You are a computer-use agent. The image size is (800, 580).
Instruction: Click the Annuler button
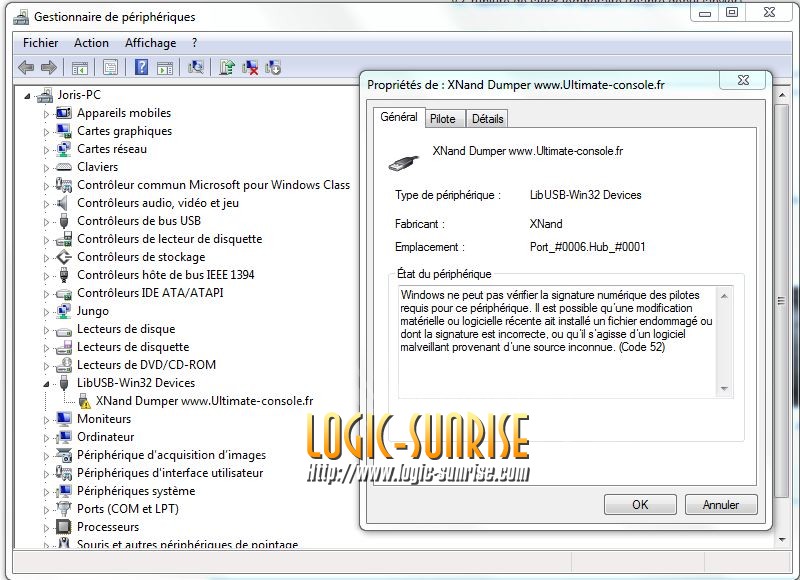(720, 505)
